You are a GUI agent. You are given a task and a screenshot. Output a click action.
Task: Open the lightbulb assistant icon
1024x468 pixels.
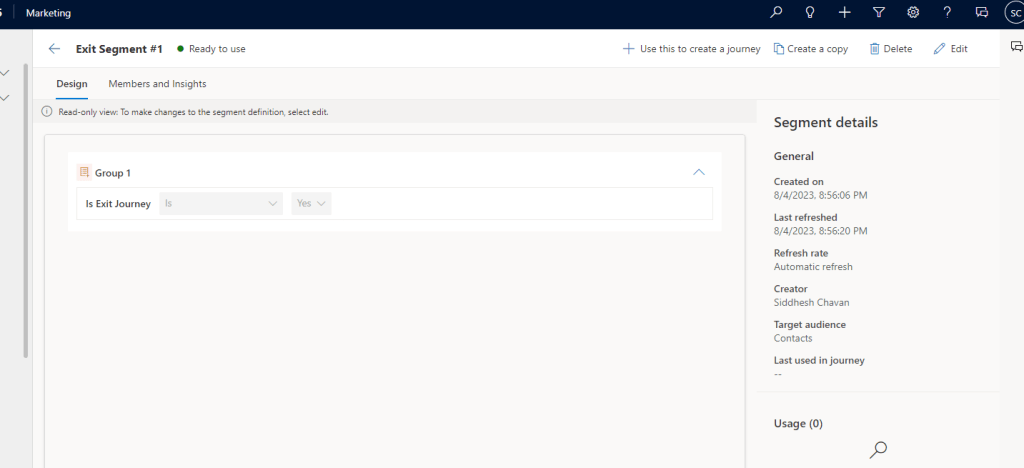[x=810, y=13]
